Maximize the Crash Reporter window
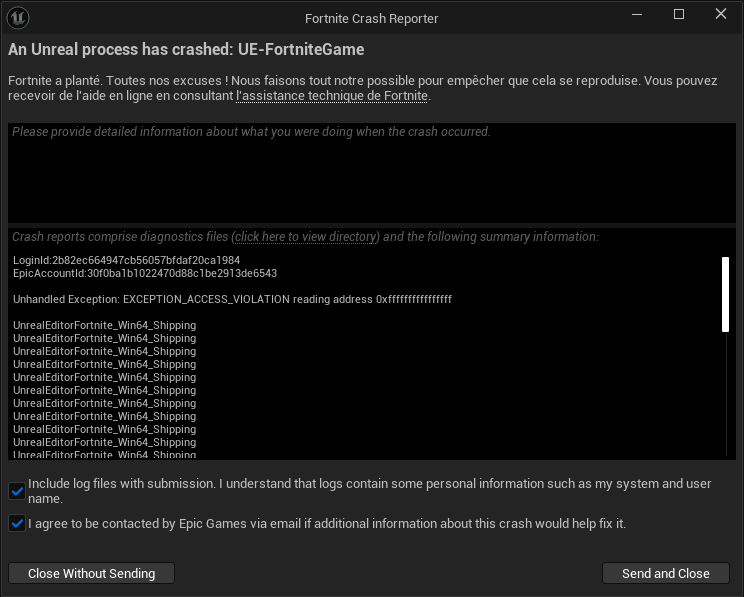Screen dimensions: 744x597 click(x=679, y=14)
